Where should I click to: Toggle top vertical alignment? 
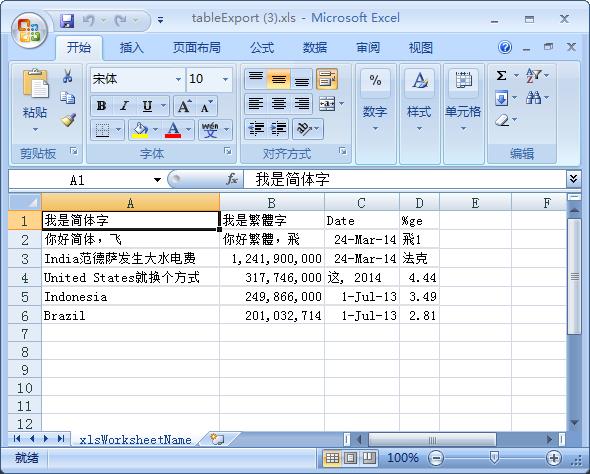(256, 78)
